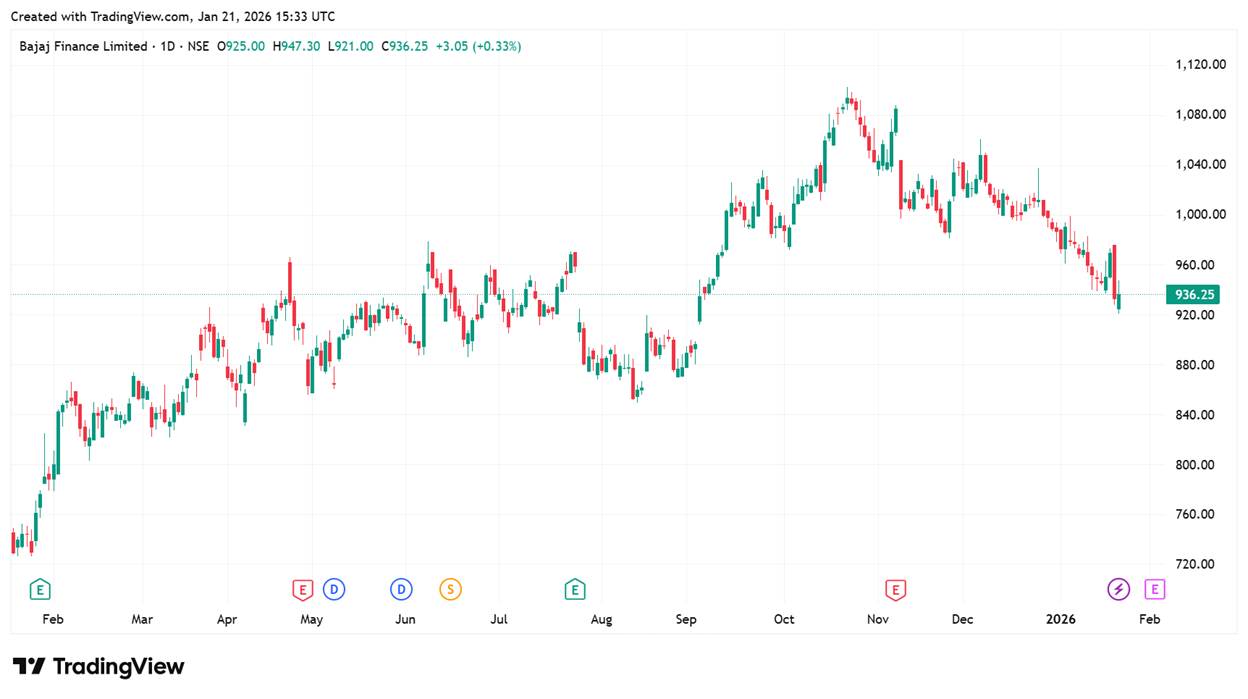The image size is (1248, 699).
Task: Open the green earnings E icon before Aug
Action: [x=575, y=590]
